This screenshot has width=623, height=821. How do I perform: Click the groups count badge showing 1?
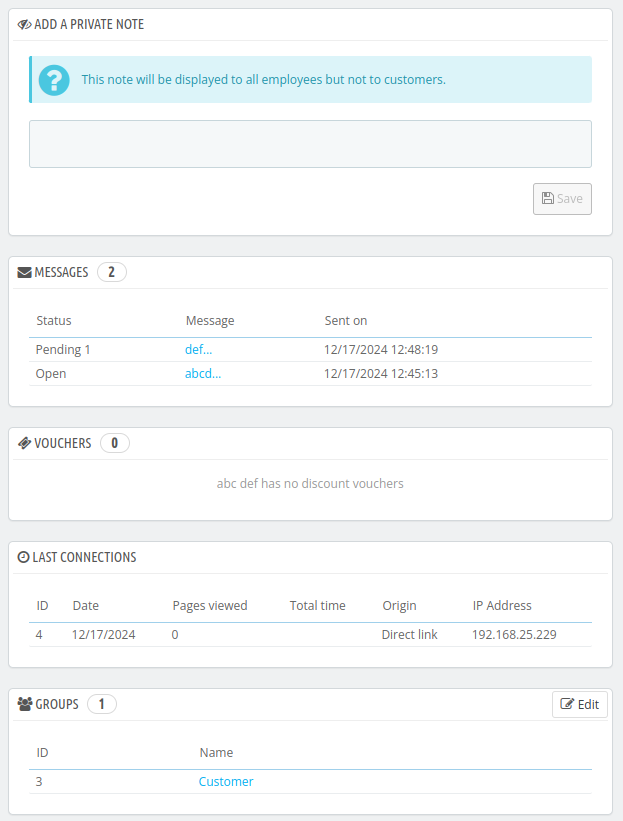(102, 704)
